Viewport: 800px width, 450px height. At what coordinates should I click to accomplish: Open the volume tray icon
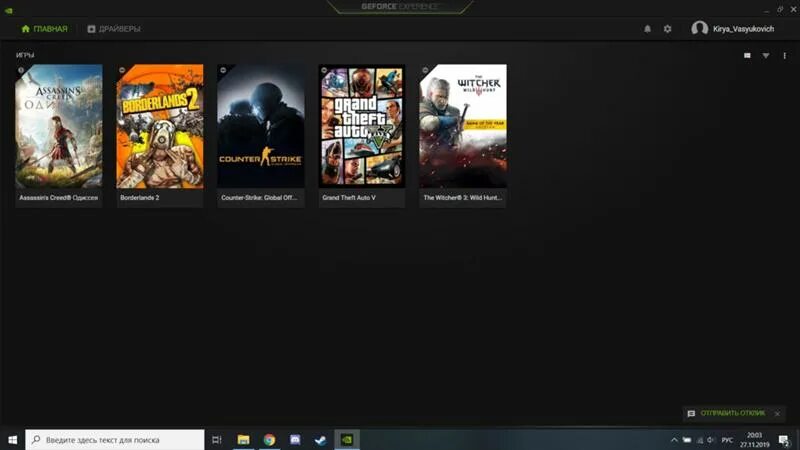click(x=711, y=440)
